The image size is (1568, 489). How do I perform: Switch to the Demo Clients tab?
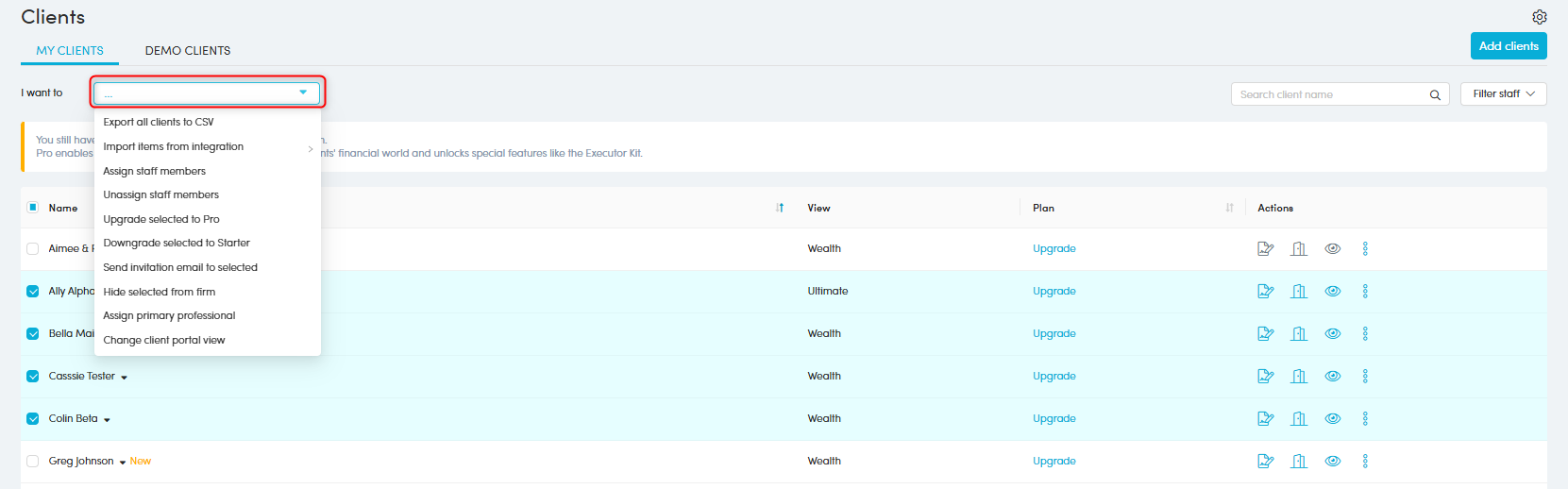click(x=187, y=51)
